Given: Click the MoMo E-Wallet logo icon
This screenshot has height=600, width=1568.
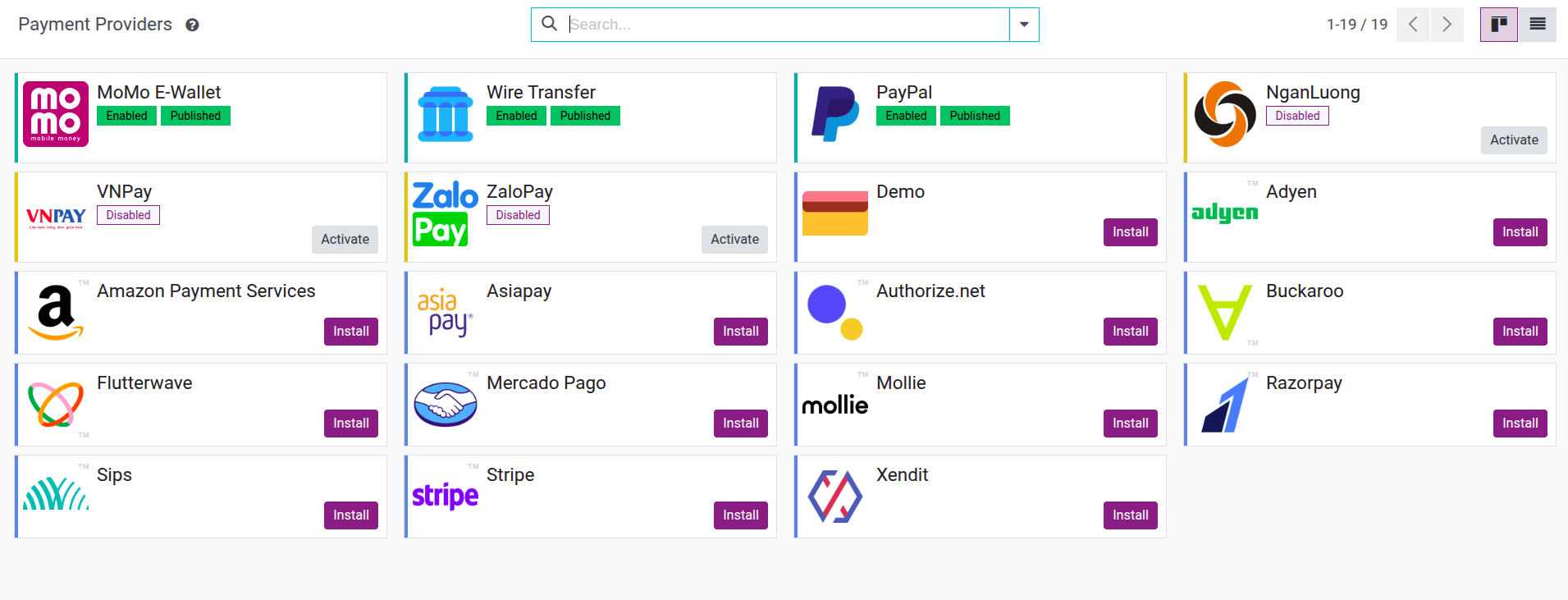Looking at the screenshot, I should (x=56, y=114).
